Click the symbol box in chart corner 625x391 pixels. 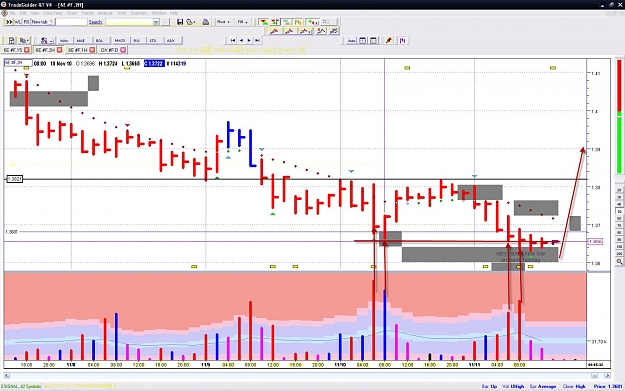[x=18, y=63]
